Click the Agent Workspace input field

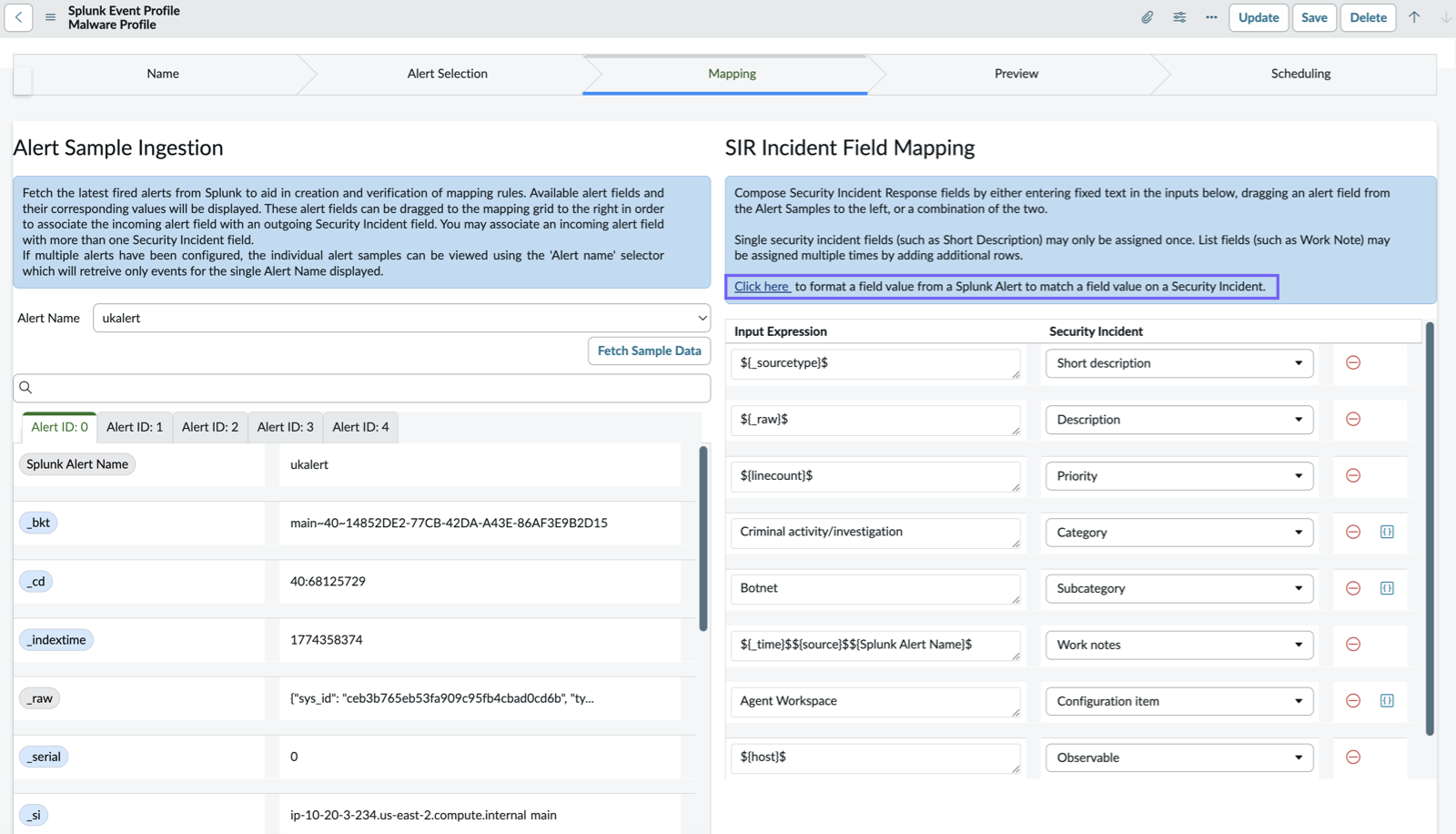pyautogui.click(x=875, y=702)
